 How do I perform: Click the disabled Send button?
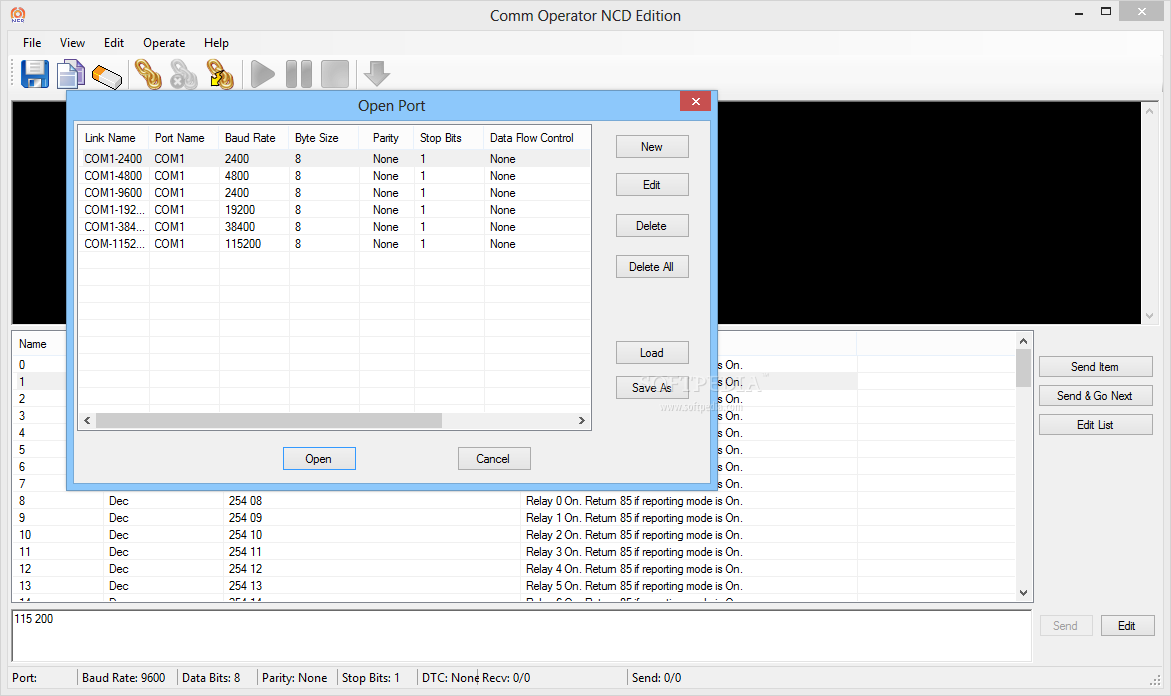(1066, 626)
